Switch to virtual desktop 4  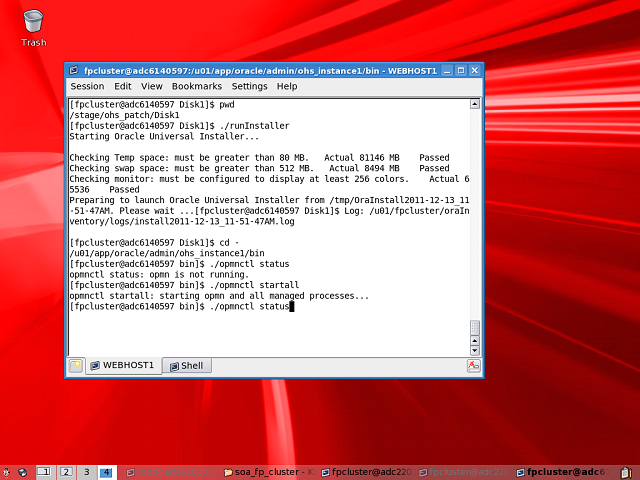coord(107,472)
